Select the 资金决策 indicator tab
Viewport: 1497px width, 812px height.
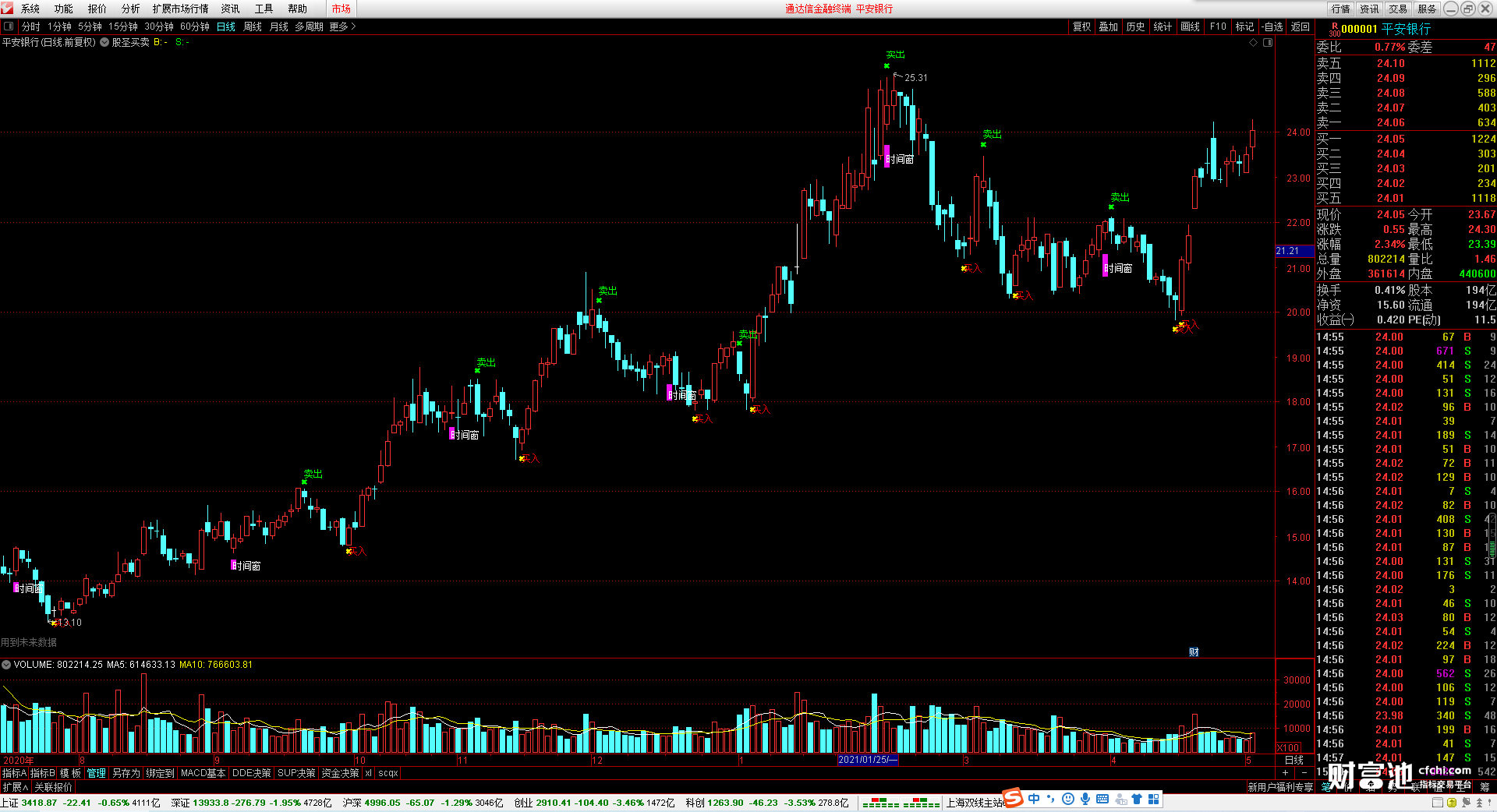click(340, 773)
